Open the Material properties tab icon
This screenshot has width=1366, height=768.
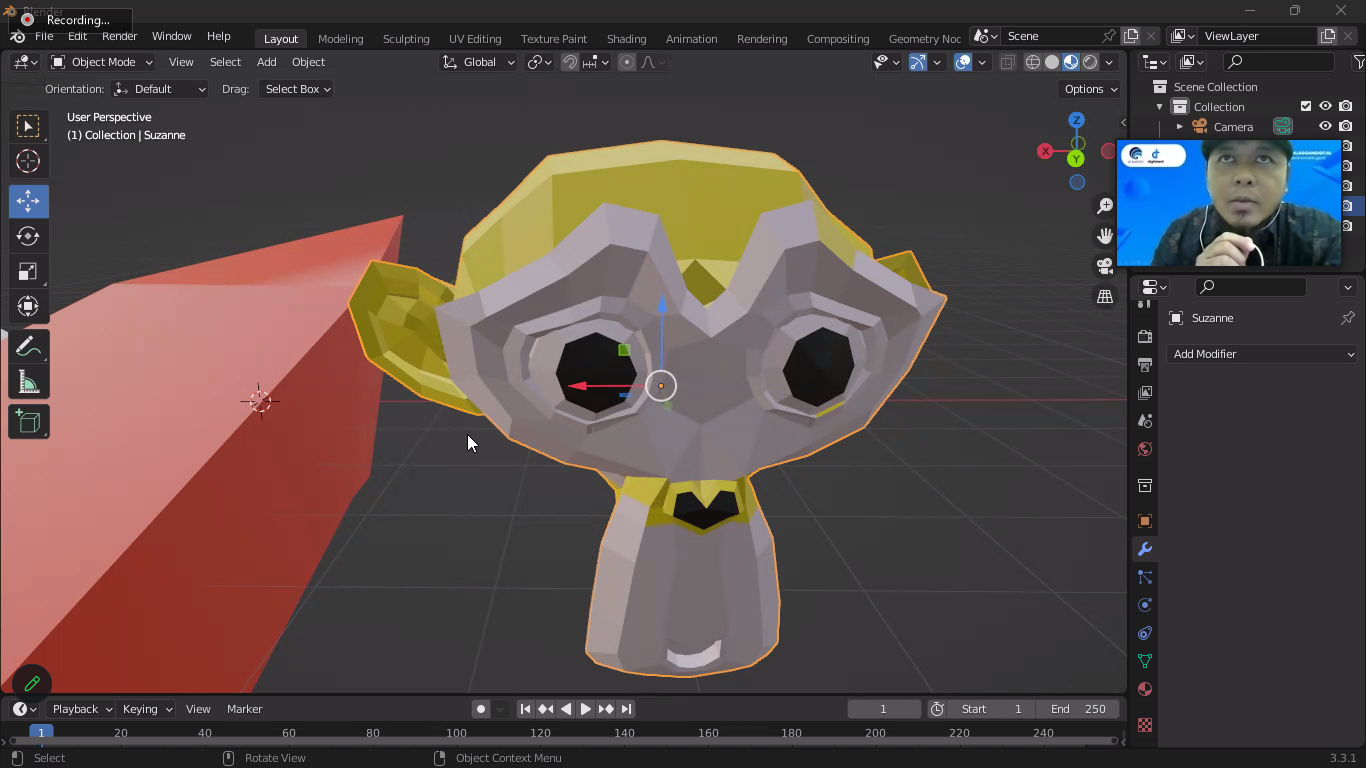click(x=1145, y=689)
